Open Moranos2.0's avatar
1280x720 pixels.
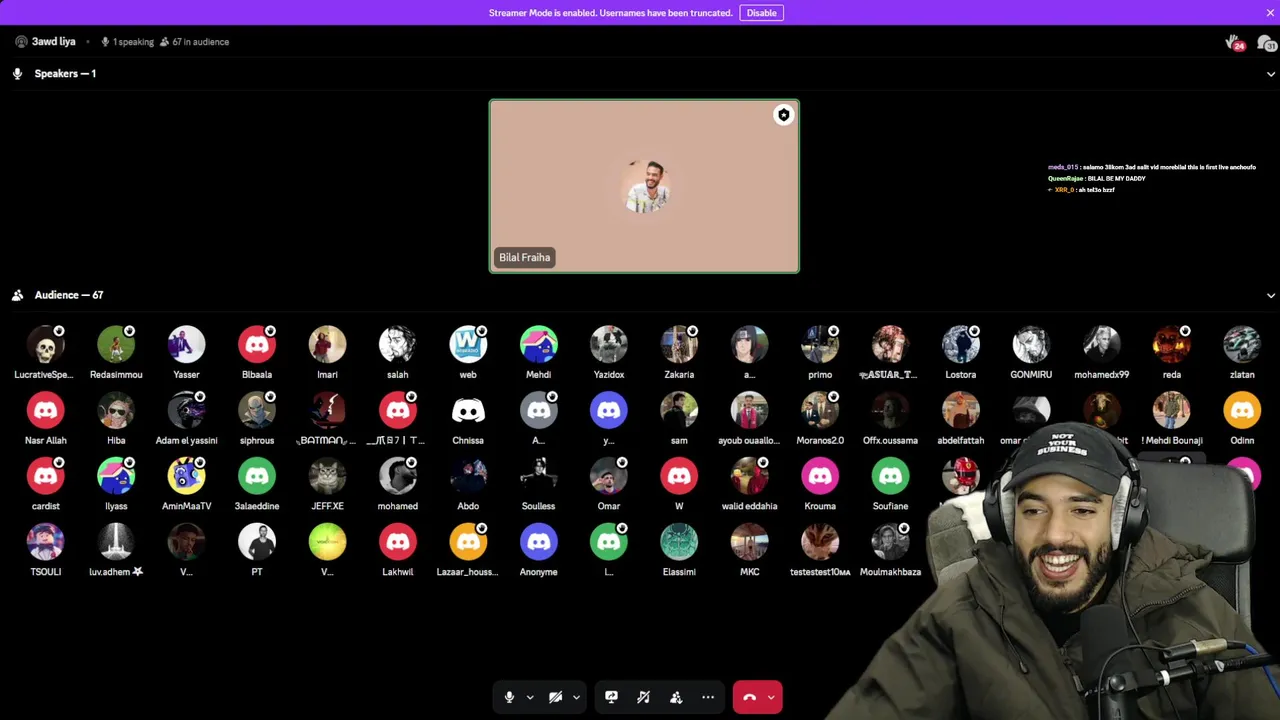pyautogui.click(x=820, y=410)
